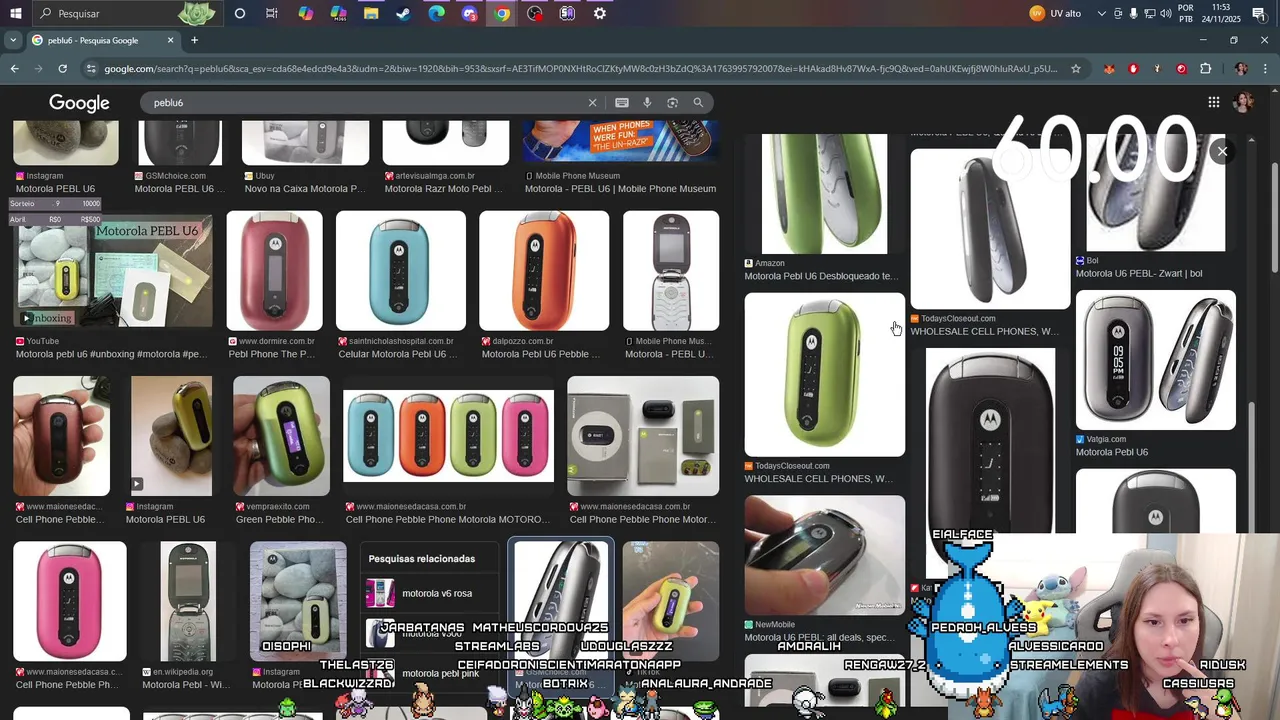Open the Google apps grid
Image resolution: width=1280 pixels, height=720 pixels.
click(1213, 102)
